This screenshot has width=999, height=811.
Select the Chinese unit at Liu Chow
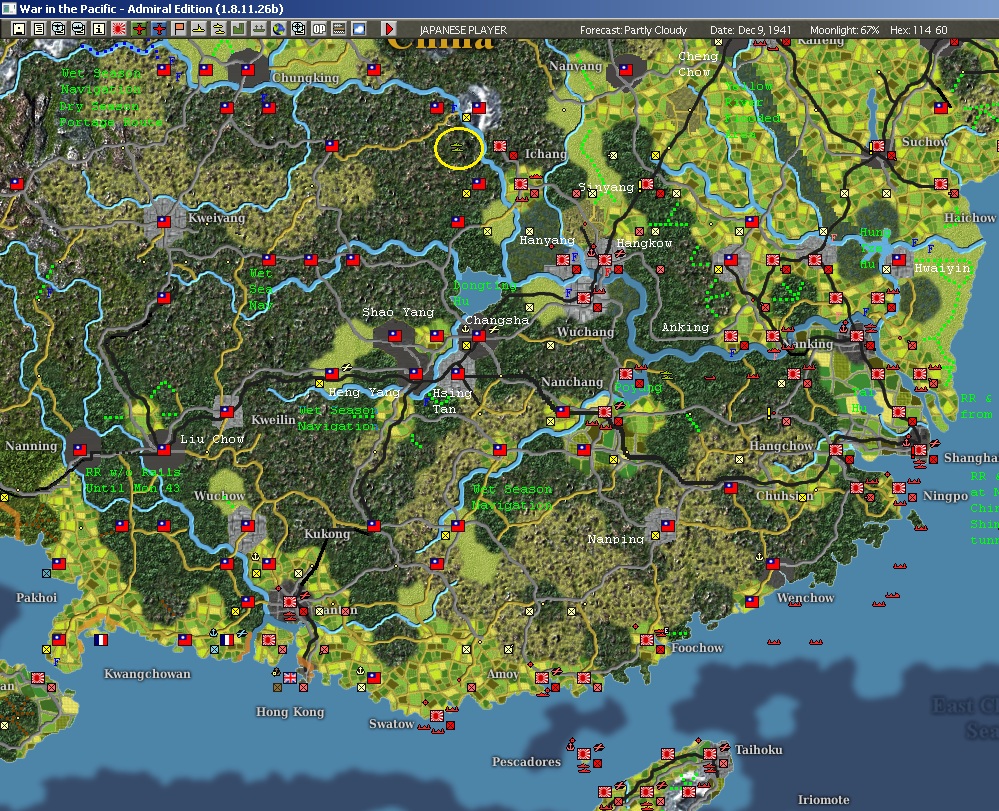[164, 450]
